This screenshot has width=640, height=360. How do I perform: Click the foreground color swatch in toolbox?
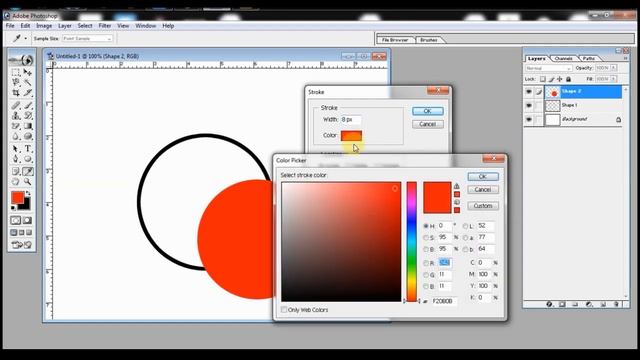(x=17, y=198)
